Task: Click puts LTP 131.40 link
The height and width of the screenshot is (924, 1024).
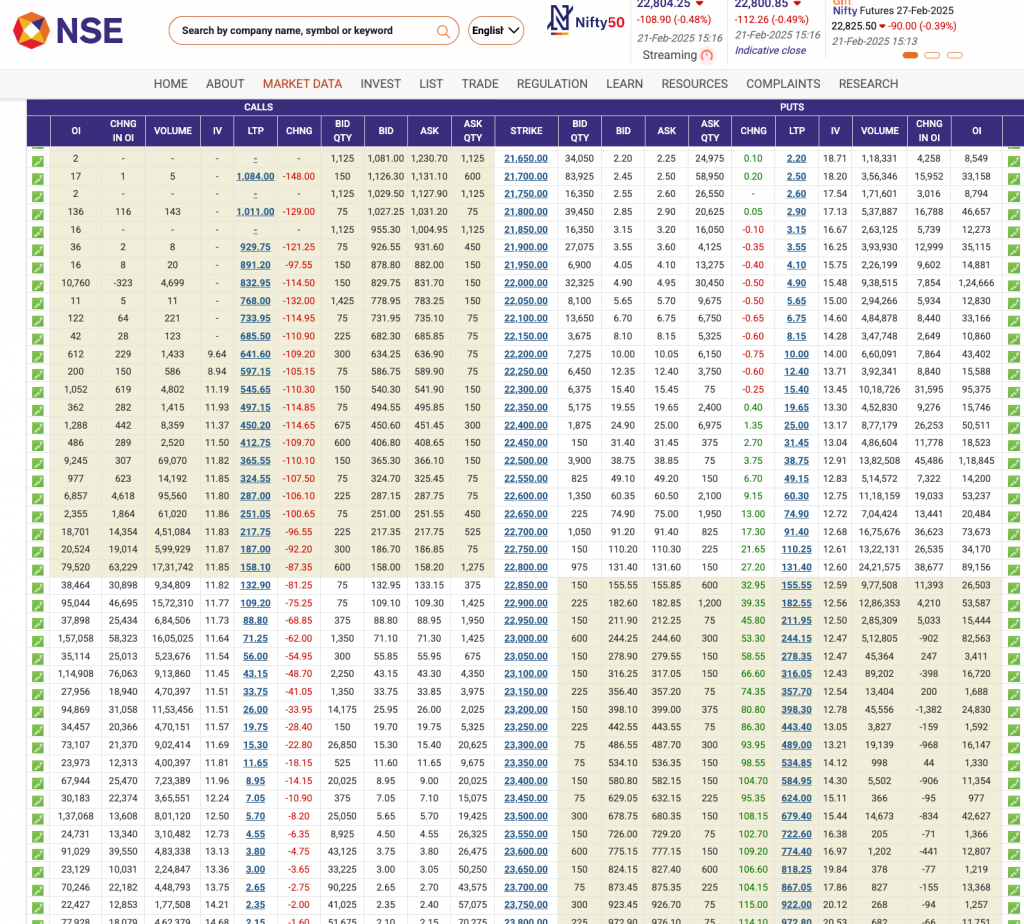Action: pos(797,567)
